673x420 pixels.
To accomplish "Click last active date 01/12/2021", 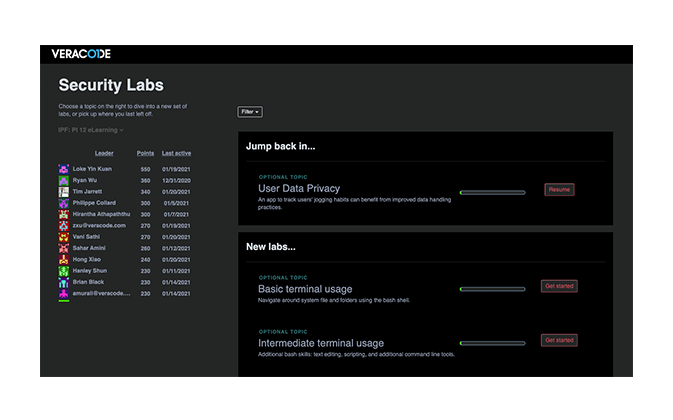I will click(176, 248).
